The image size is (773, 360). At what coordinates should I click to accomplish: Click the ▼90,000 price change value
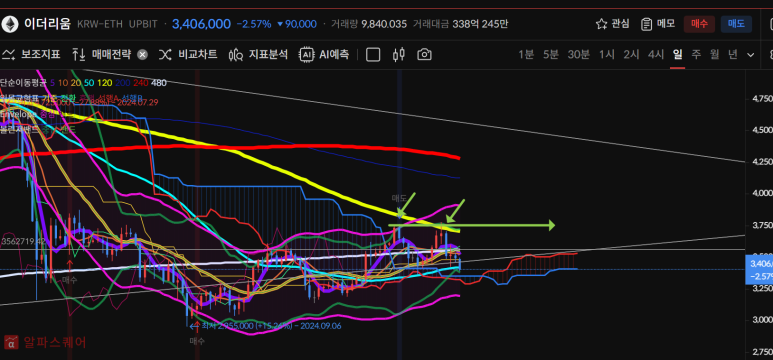click(297, 24)
